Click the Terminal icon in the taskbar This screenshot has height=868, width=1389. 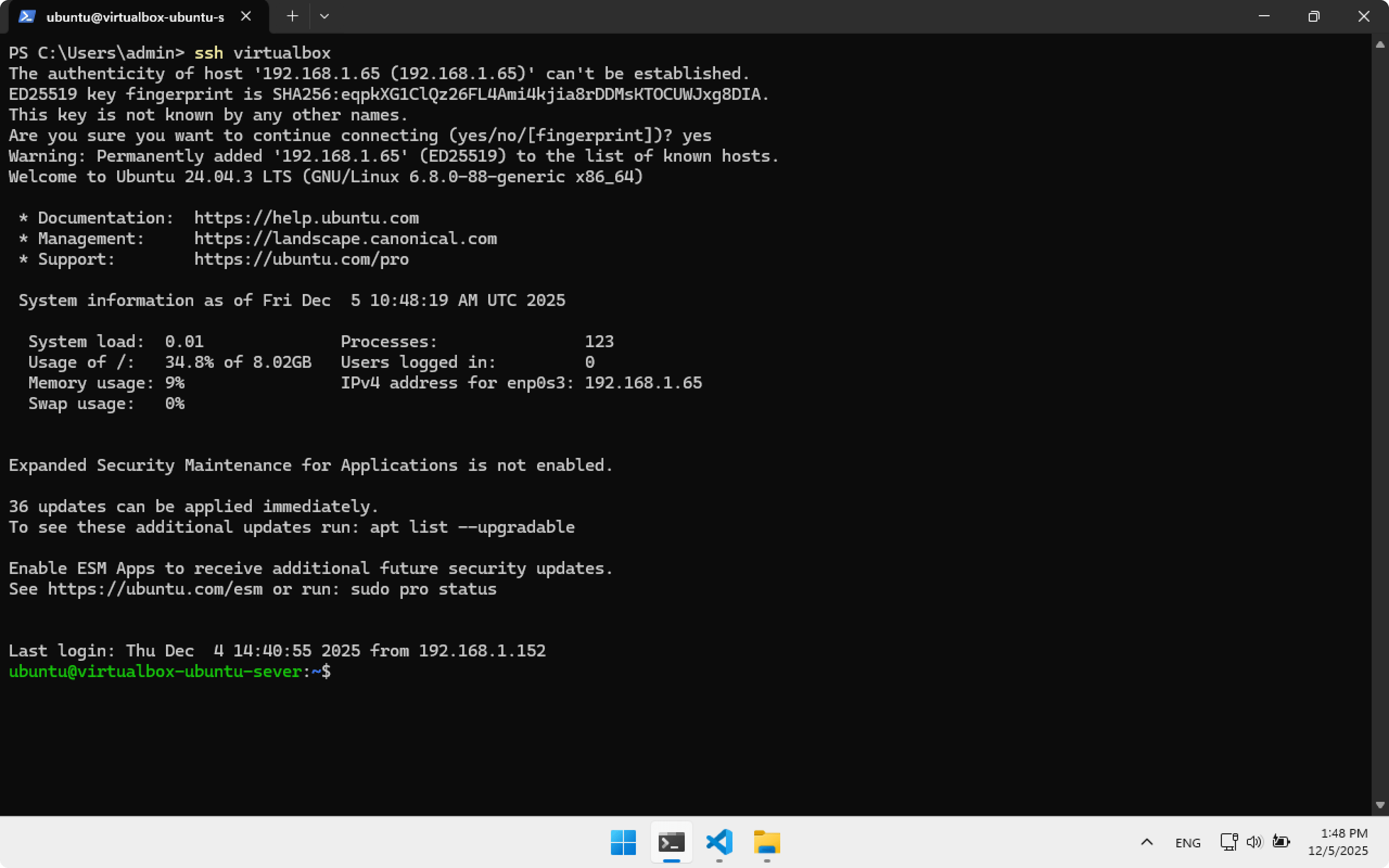[x=671, y=842]
